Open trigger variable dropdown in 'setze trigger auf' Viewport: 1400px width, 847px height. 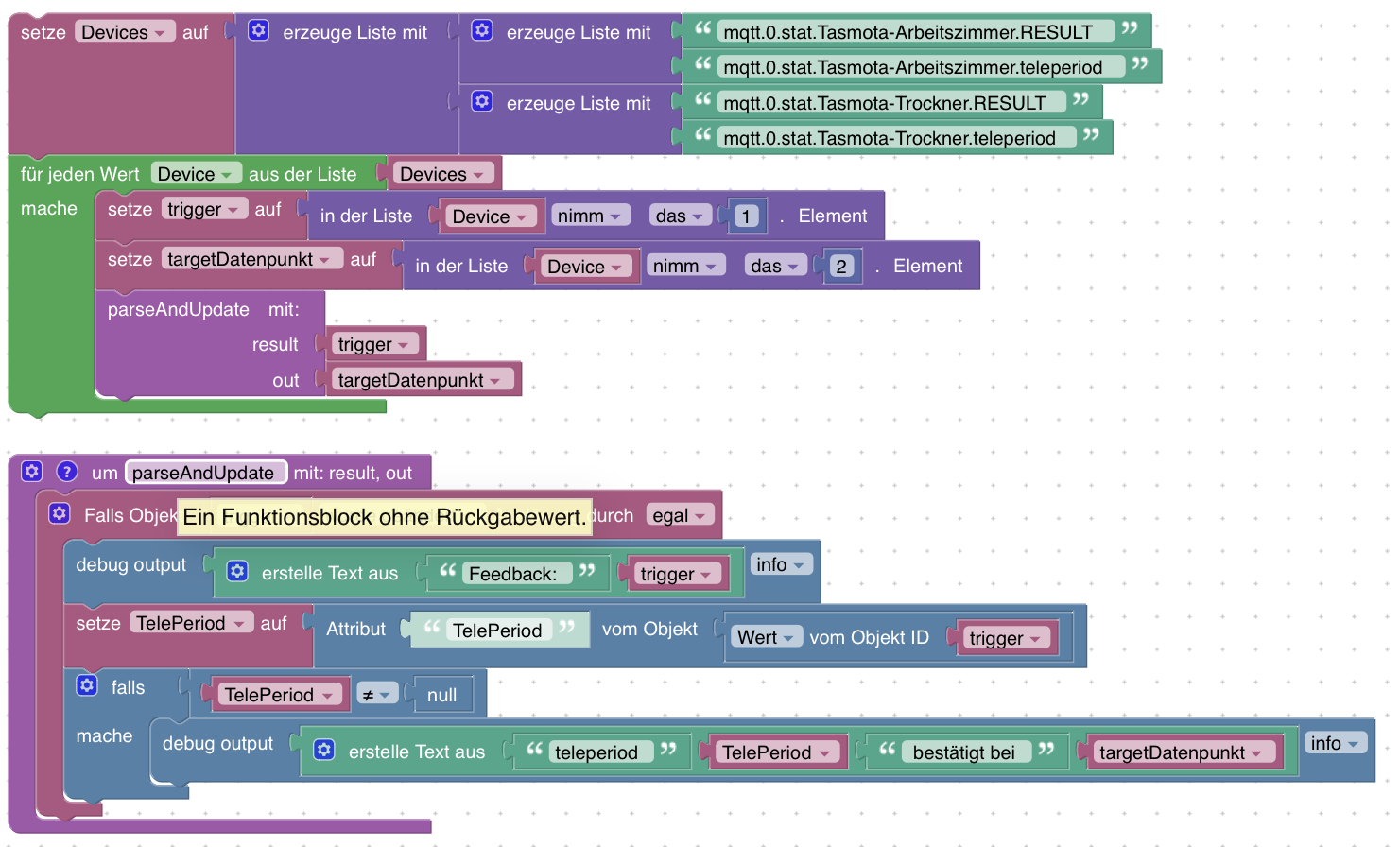click(204, 209)
